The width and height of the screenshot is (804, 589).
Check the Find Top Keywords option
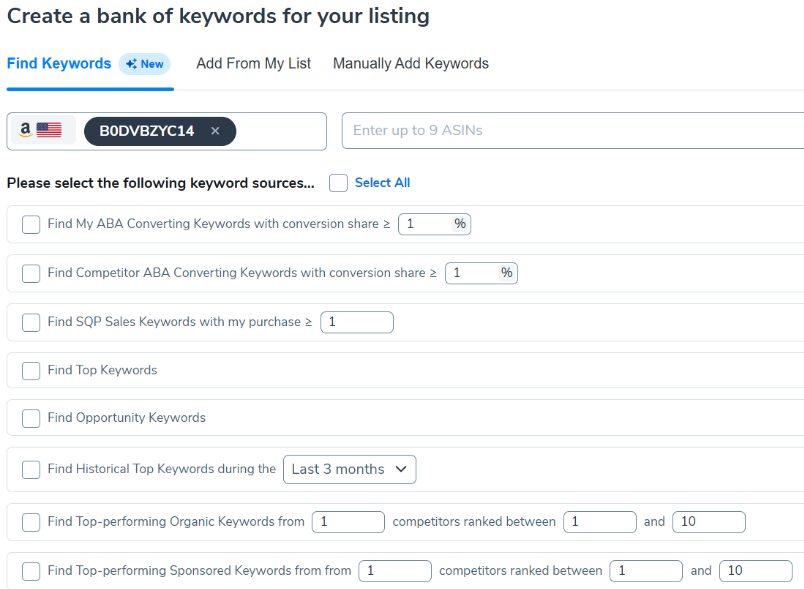pos(31,370)
